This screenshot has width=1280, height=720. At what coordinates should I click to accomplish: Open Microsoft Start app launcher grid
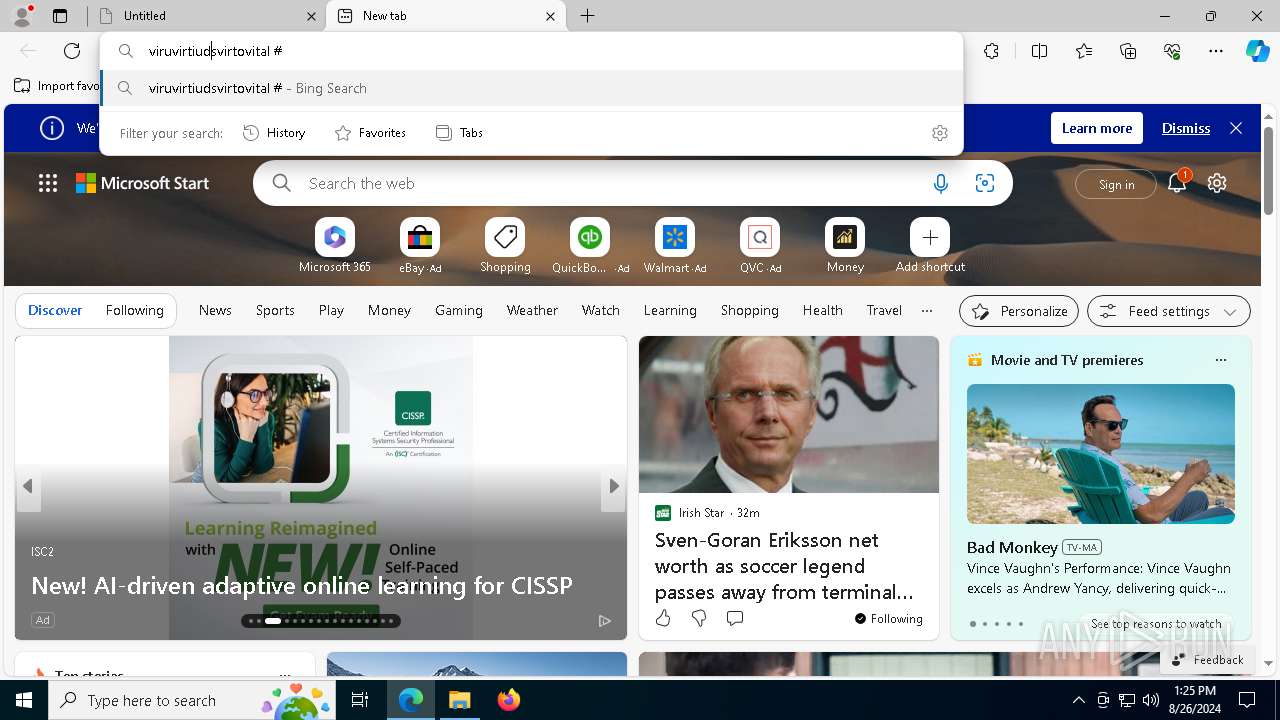[x=48, y=183]
